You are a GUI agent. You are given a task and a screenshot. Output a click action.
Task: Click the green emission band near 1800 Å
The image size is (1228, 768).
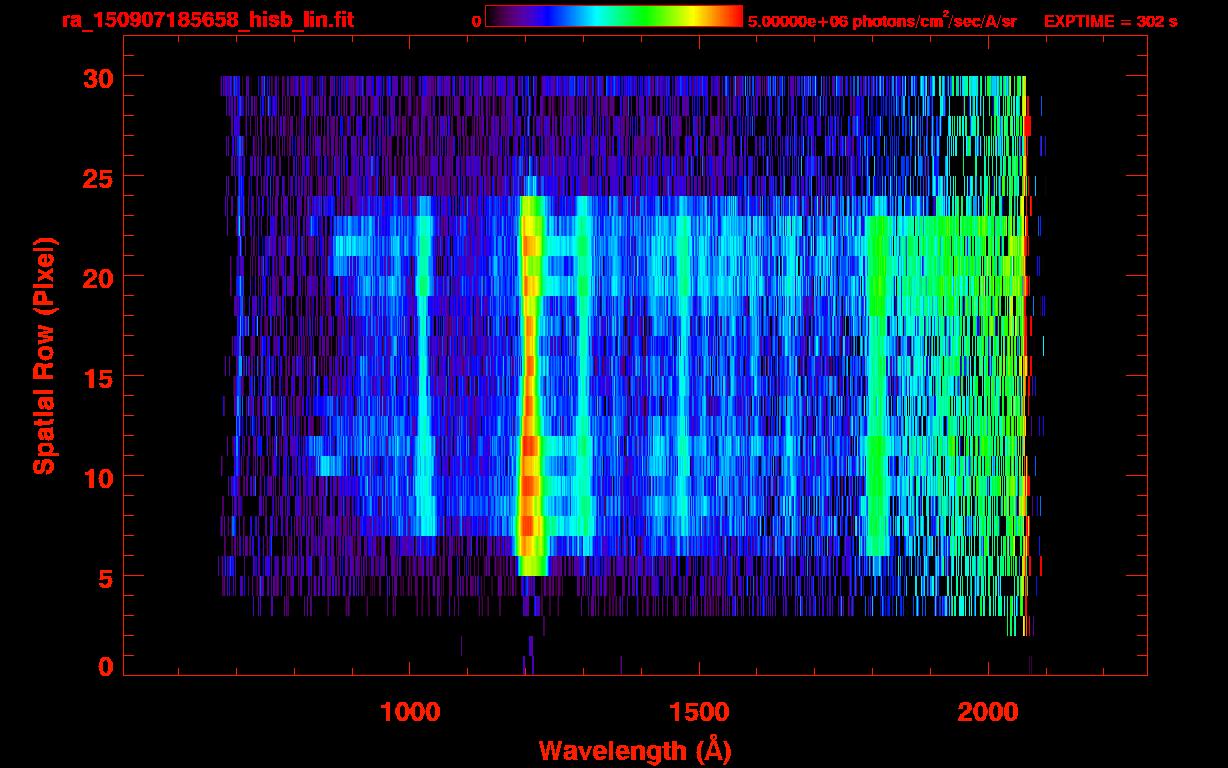tap(878, 385)
